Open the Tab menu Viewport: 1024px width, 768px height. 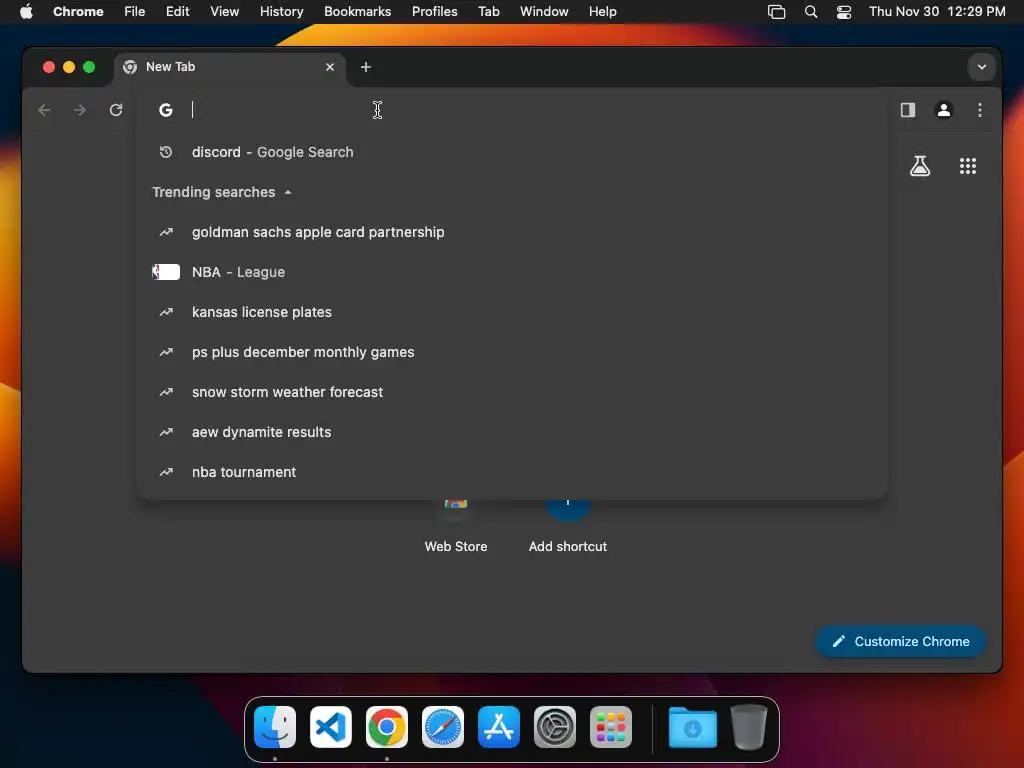coord(488,11)
